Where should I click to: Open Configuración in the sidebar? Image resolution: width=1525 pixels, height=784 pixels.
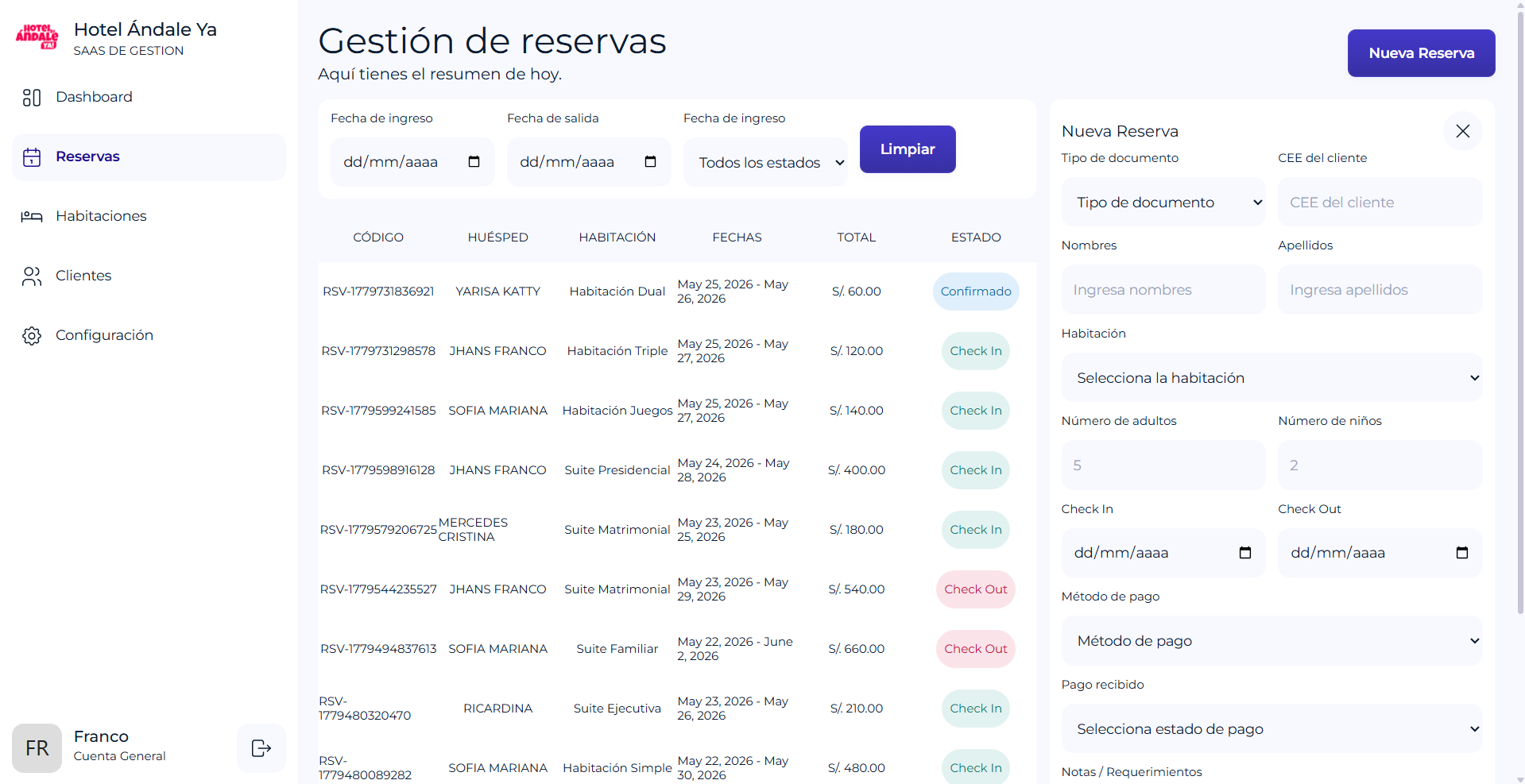149,335
